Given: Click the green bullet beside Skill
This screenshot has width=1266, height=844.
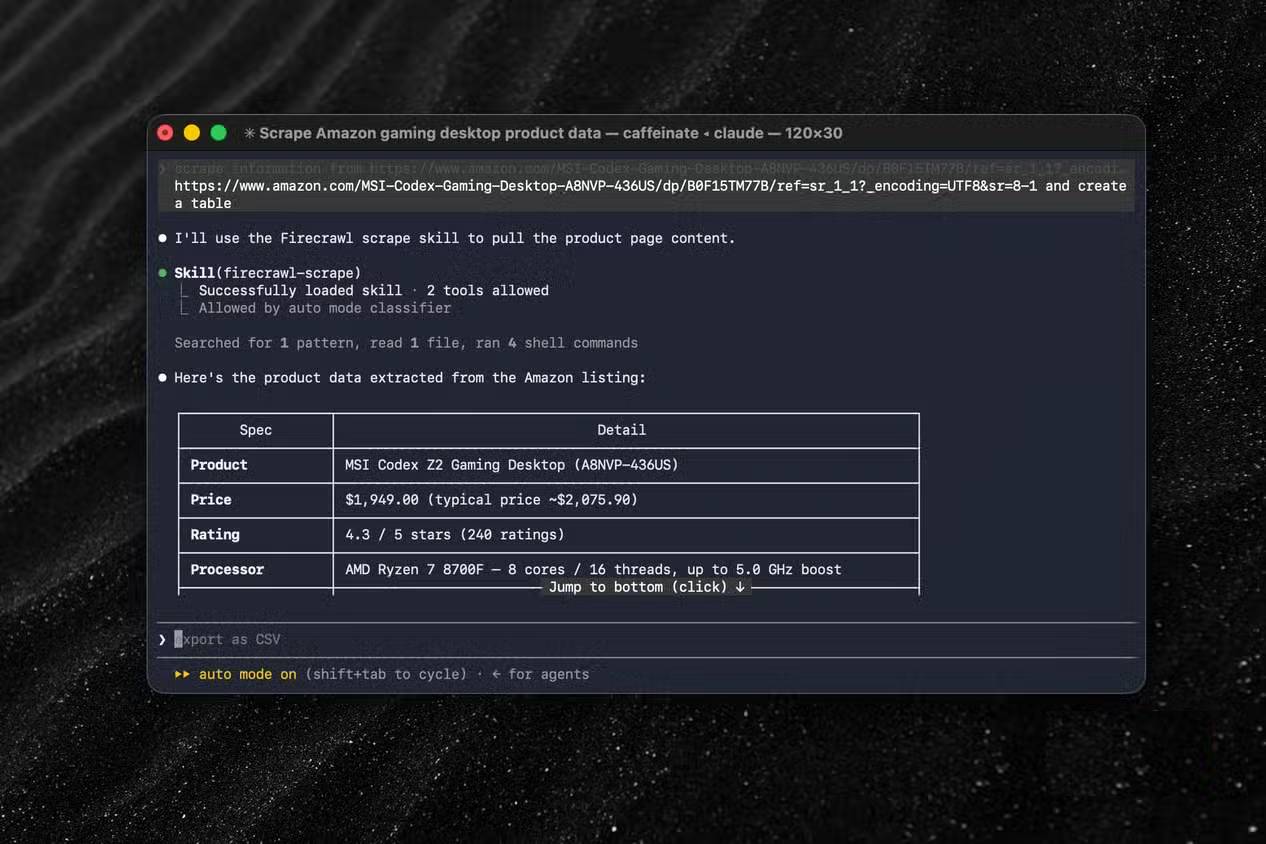Looking at the screenshot, I should click(162, 273).
